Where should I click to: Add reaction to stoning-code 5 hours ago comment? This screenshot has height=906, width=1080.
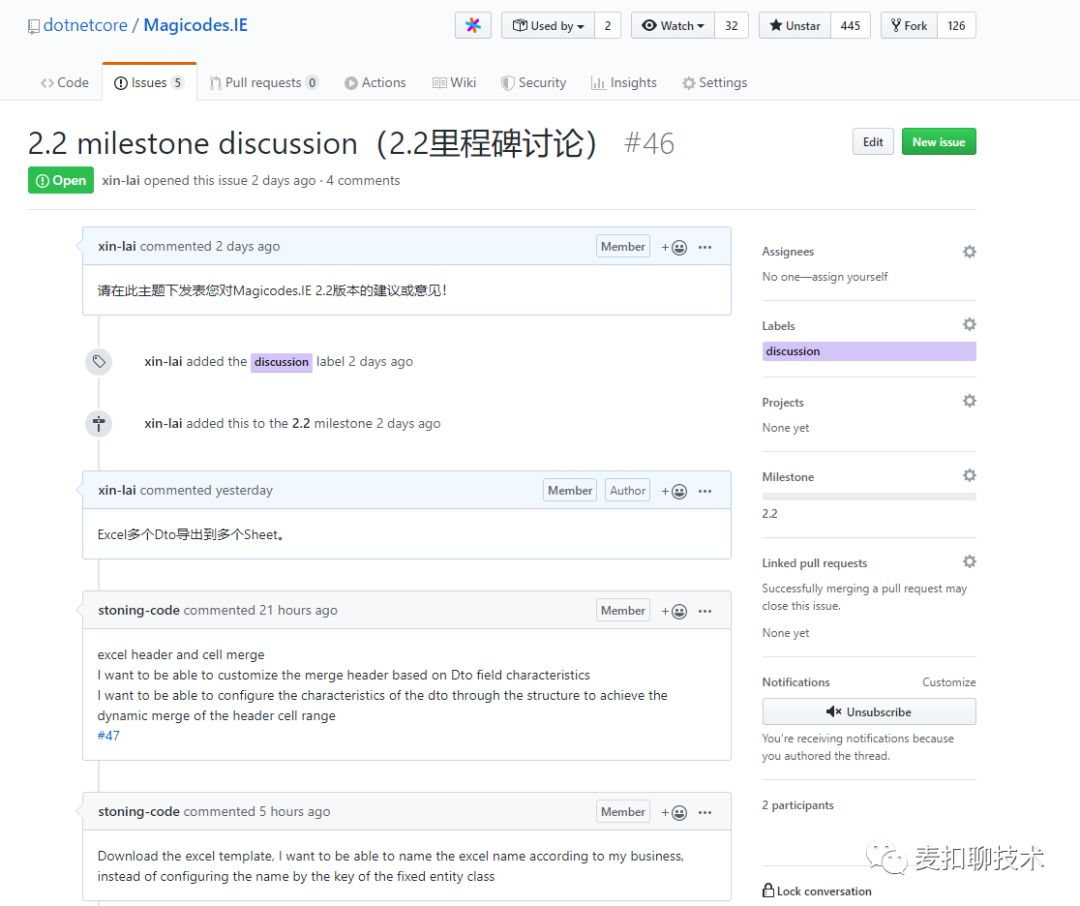[x=674, y=812]
